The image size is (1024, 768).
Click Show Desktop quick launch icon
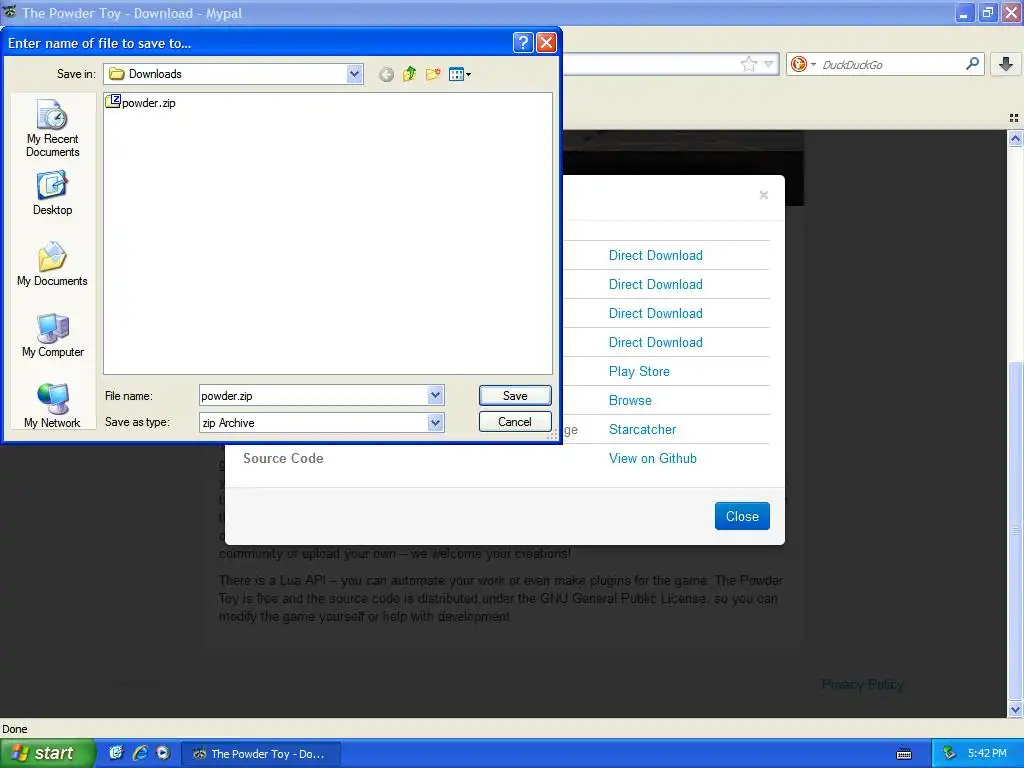point(116,753)
